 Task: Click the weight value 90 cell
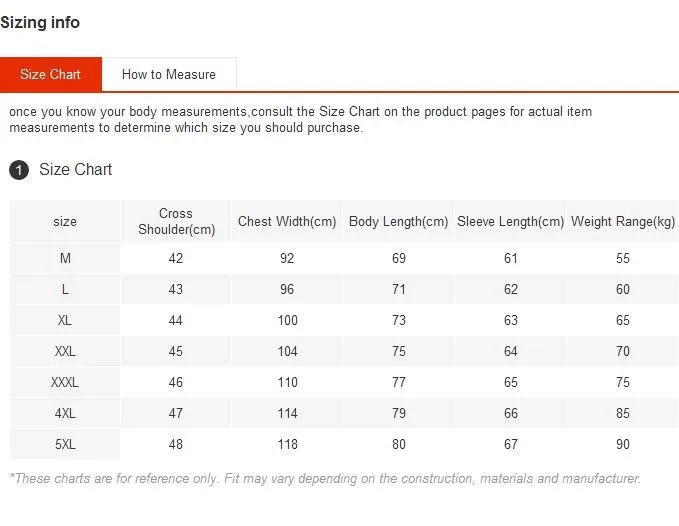point(623,444)
